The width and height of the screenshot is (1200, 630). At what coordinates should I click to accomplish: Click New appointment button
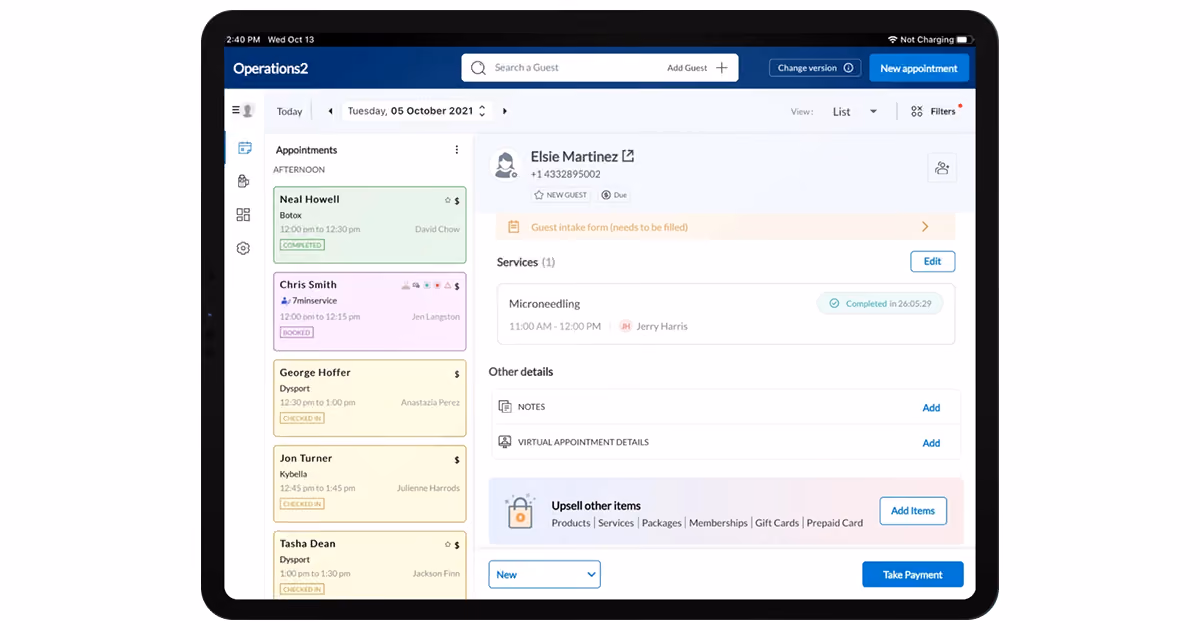click(918, 68)
